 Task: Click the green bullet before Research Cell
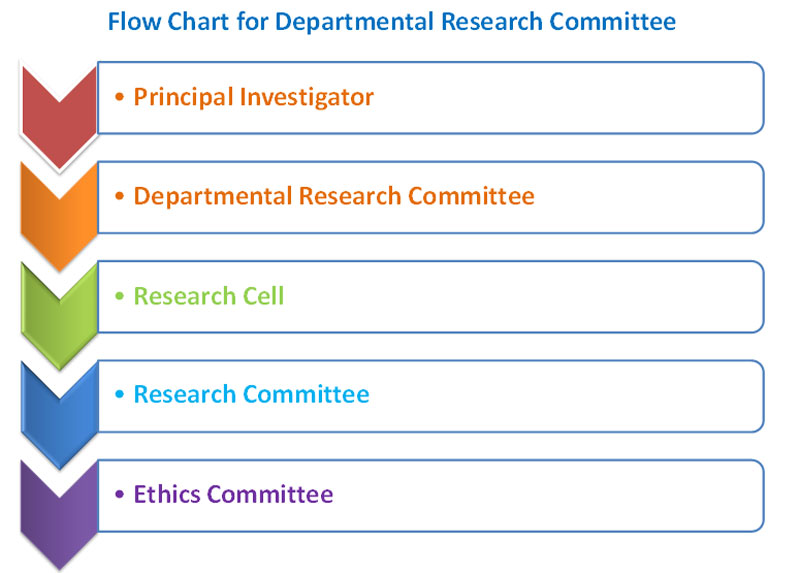tap(120, 295)
